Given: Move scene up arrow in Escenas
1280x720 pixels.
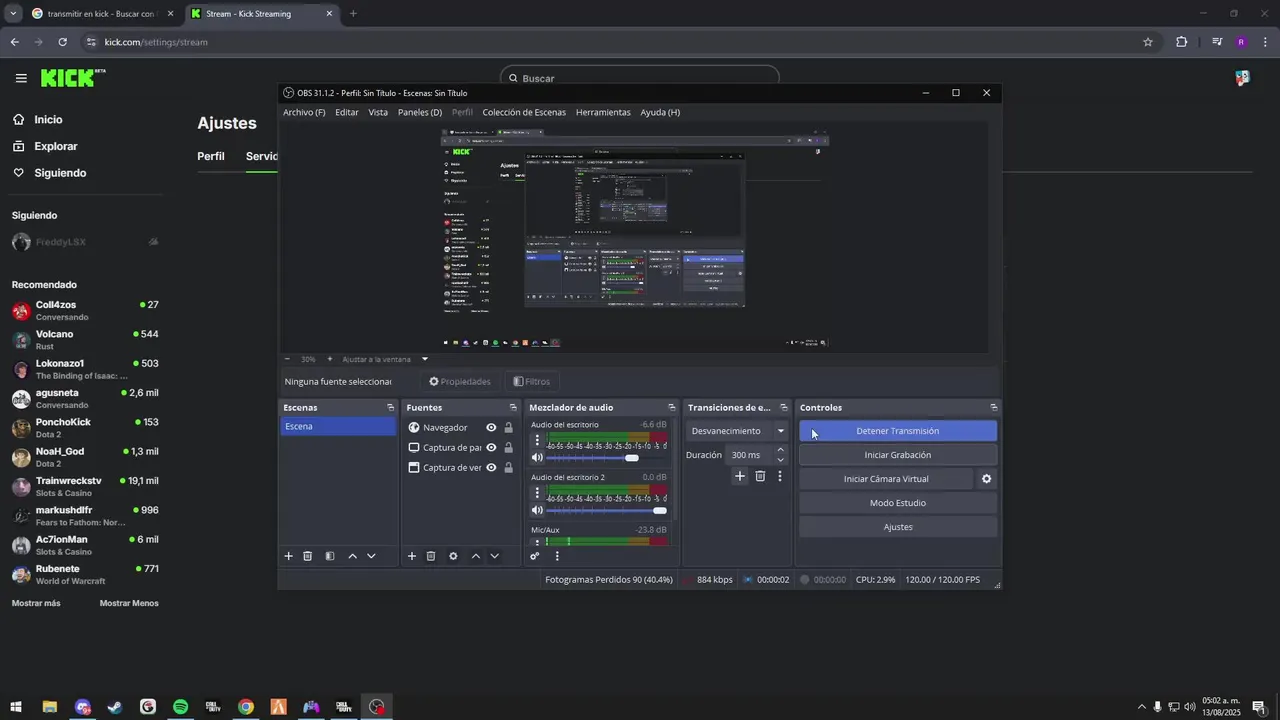Looking at the screenshot, I should point(352,556).
